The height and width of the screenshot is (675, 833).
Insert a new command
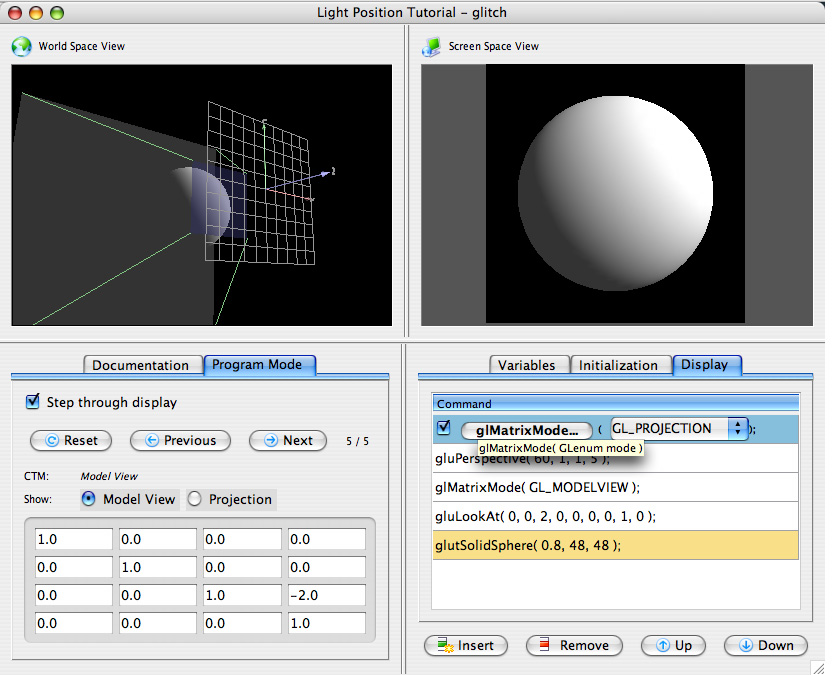point(465,645)
